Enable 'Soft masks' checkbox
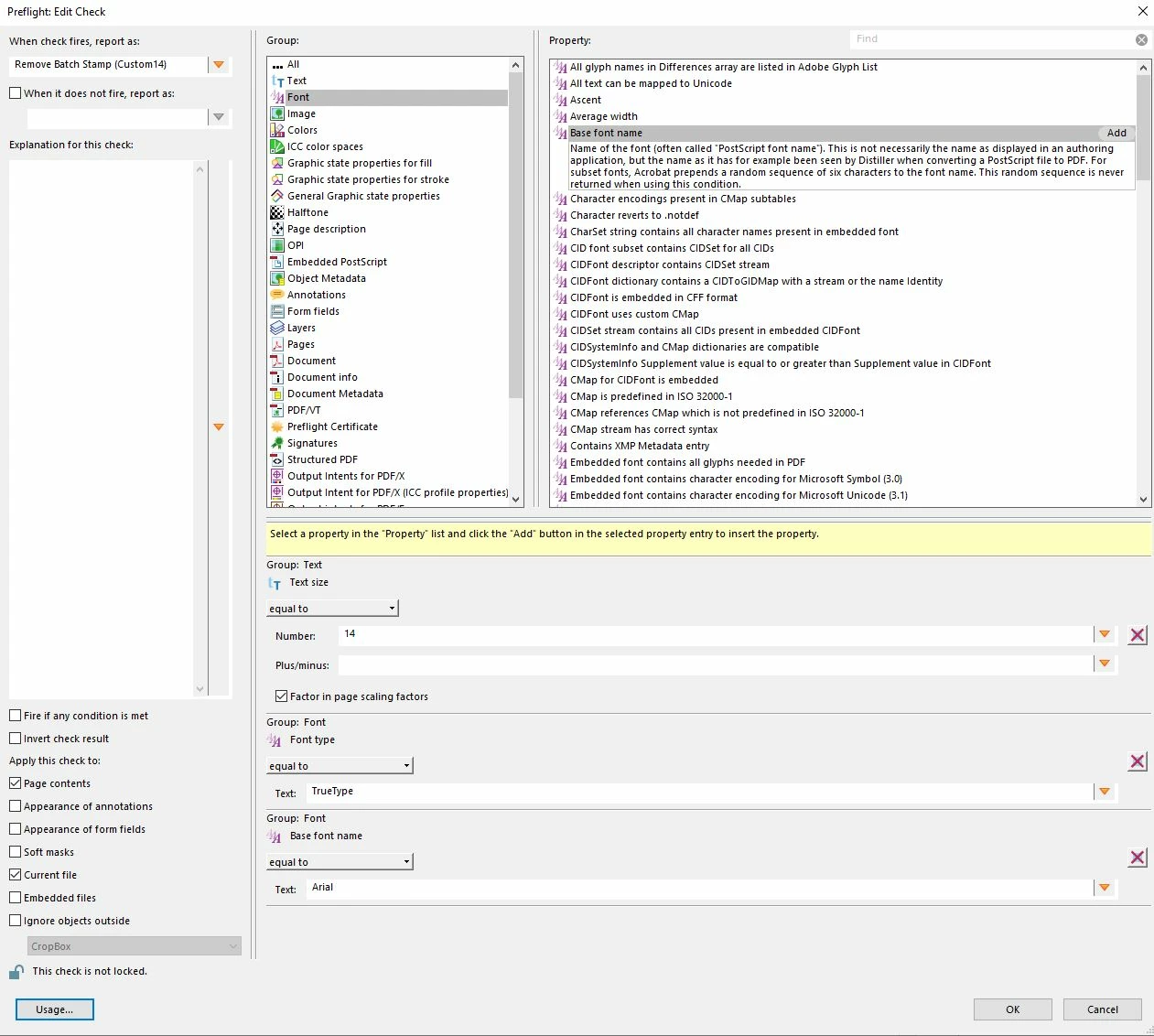Image resolution: width=1154 pixels, height=1036 pixels. pyautogui.click(x=16, y=852)
